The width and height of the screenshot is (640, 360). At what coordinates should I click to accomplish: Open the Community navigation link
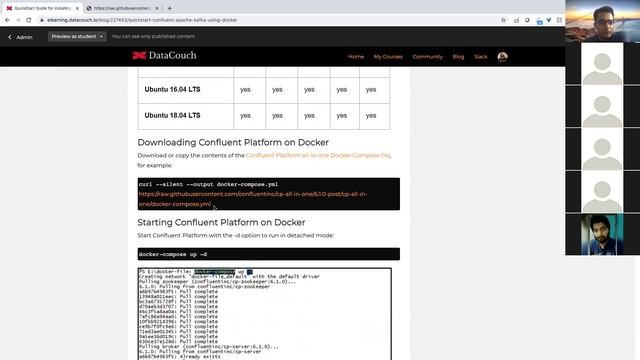click(427, 57)
